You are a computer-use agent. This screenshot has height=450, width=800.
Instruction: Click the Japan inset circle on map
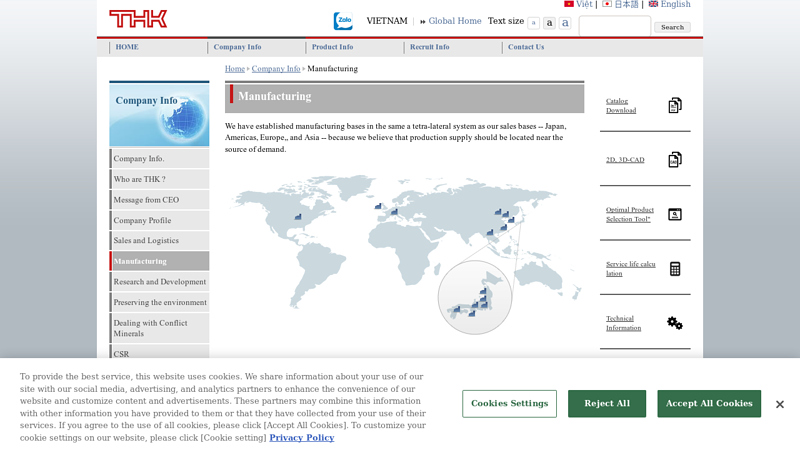pyautogui.click(x=474, y=297)
